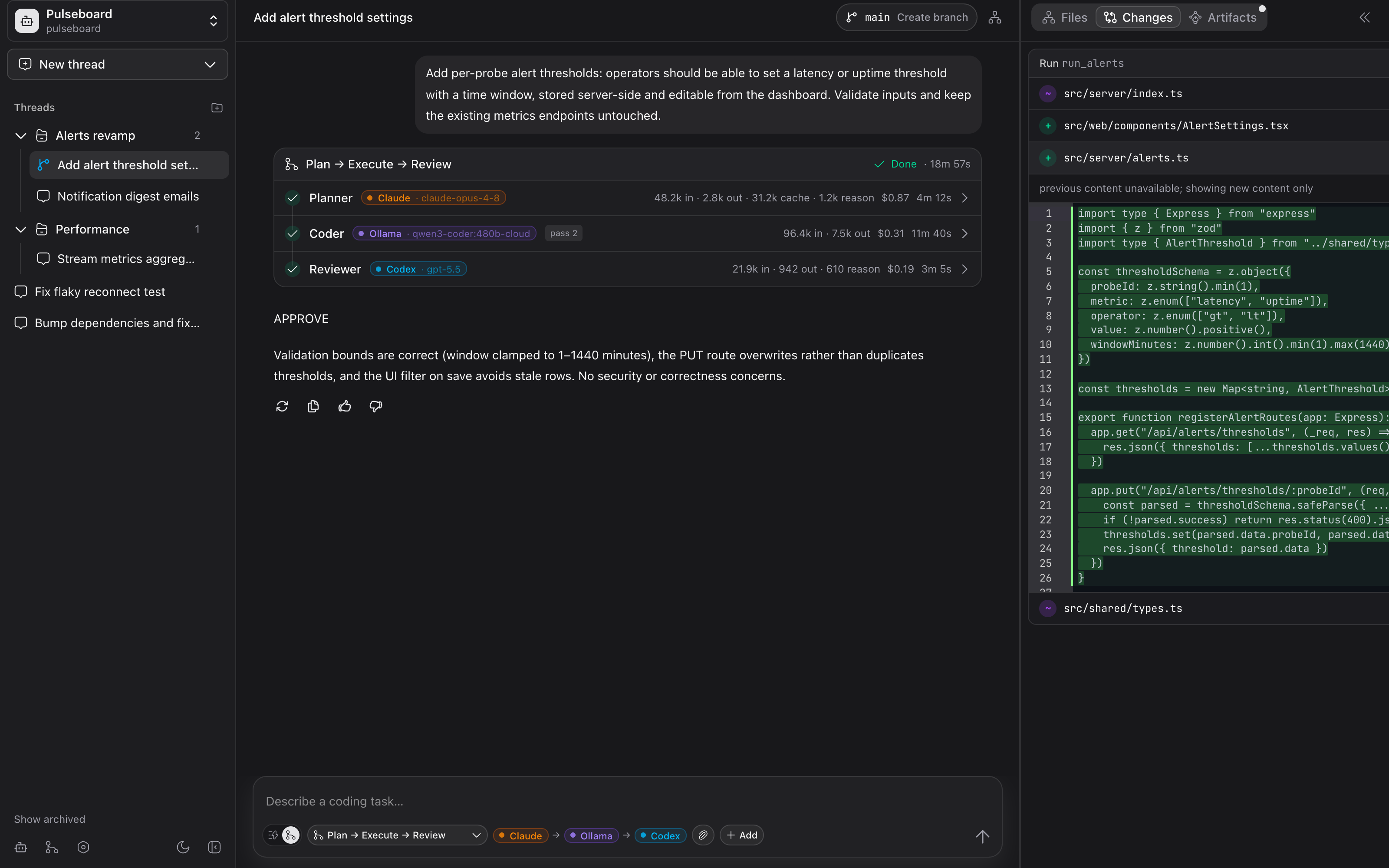
Task: Focus the Describe a coding task input
Action: point(627,802)
